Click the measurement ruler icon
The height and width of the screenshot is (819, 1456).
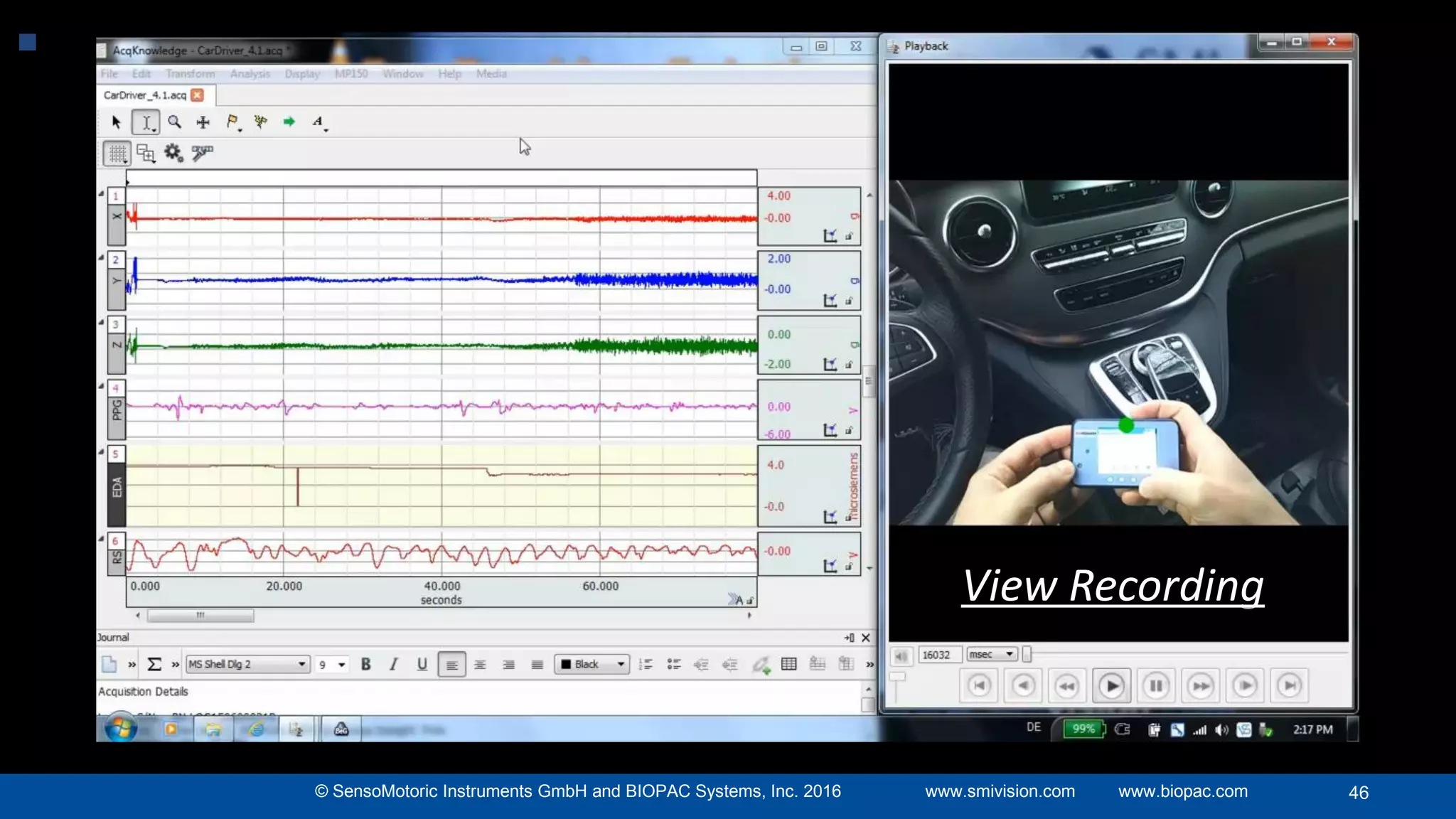203,152
